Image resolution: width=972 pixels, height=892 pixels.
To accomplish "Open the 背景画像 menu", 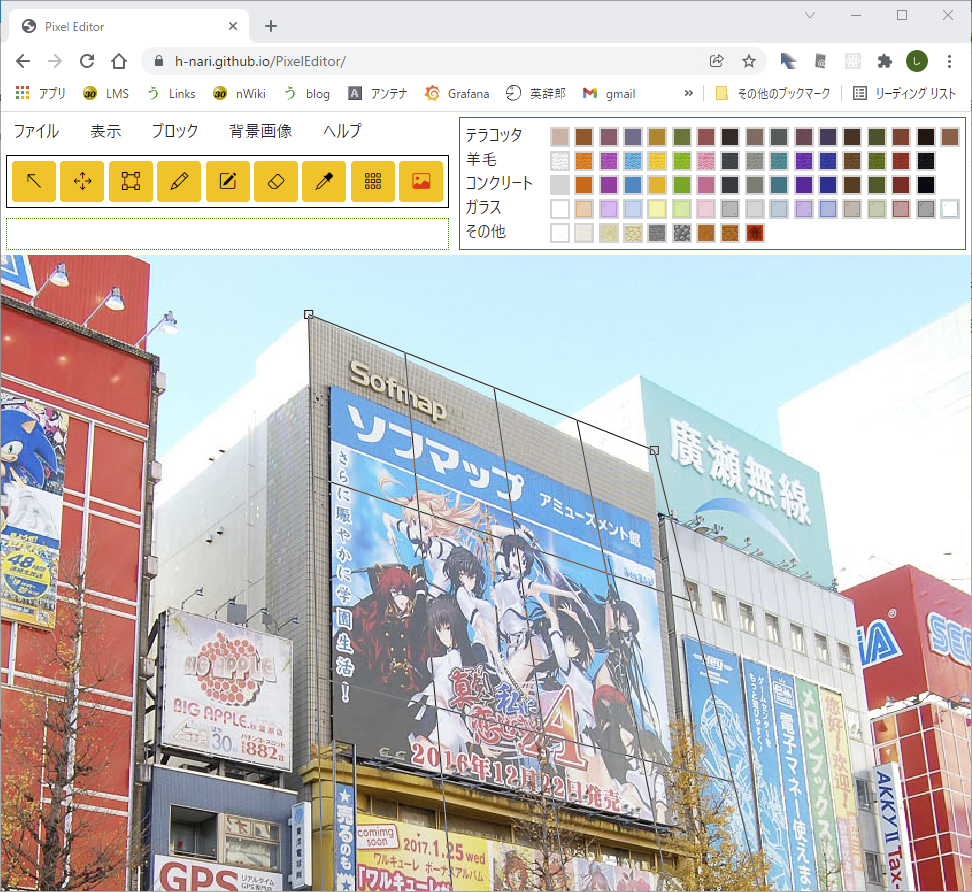I will (260, 131).
